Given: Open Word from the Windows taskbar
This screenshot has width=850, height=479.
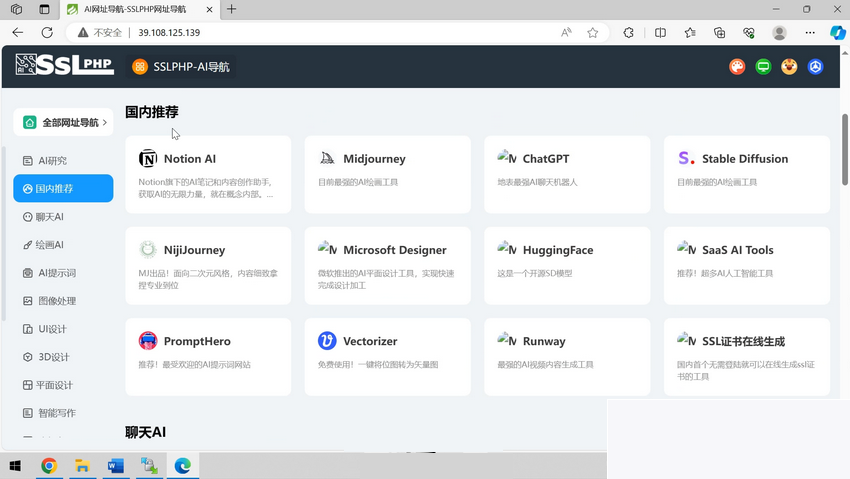Looking at the screenshot, I should (115, 465).
